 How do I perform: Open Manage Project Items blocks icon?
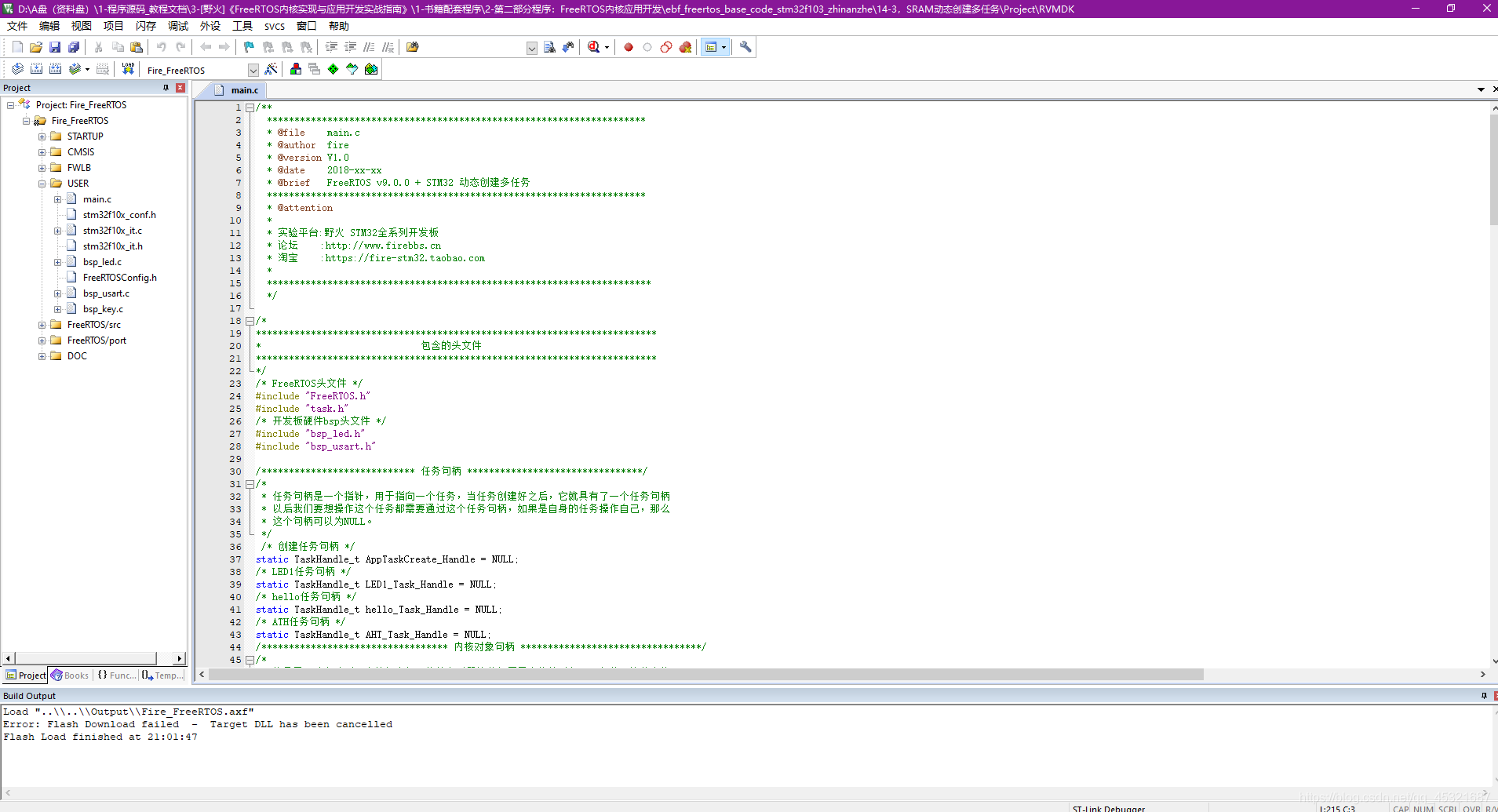coord(296,69)
